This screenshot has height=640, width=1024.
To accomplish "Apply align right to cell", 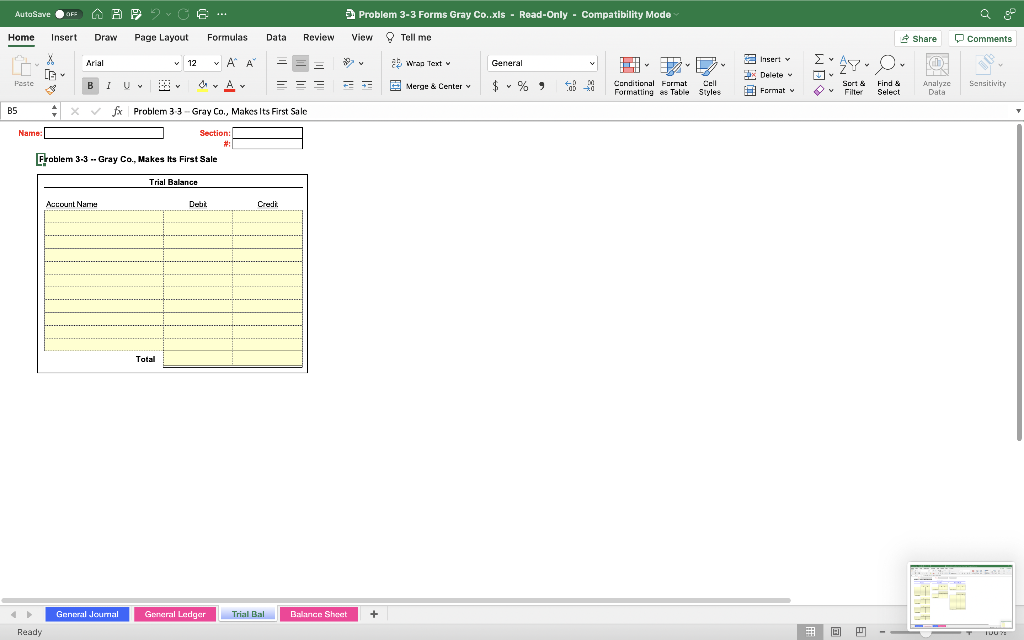I will [319, 86].
